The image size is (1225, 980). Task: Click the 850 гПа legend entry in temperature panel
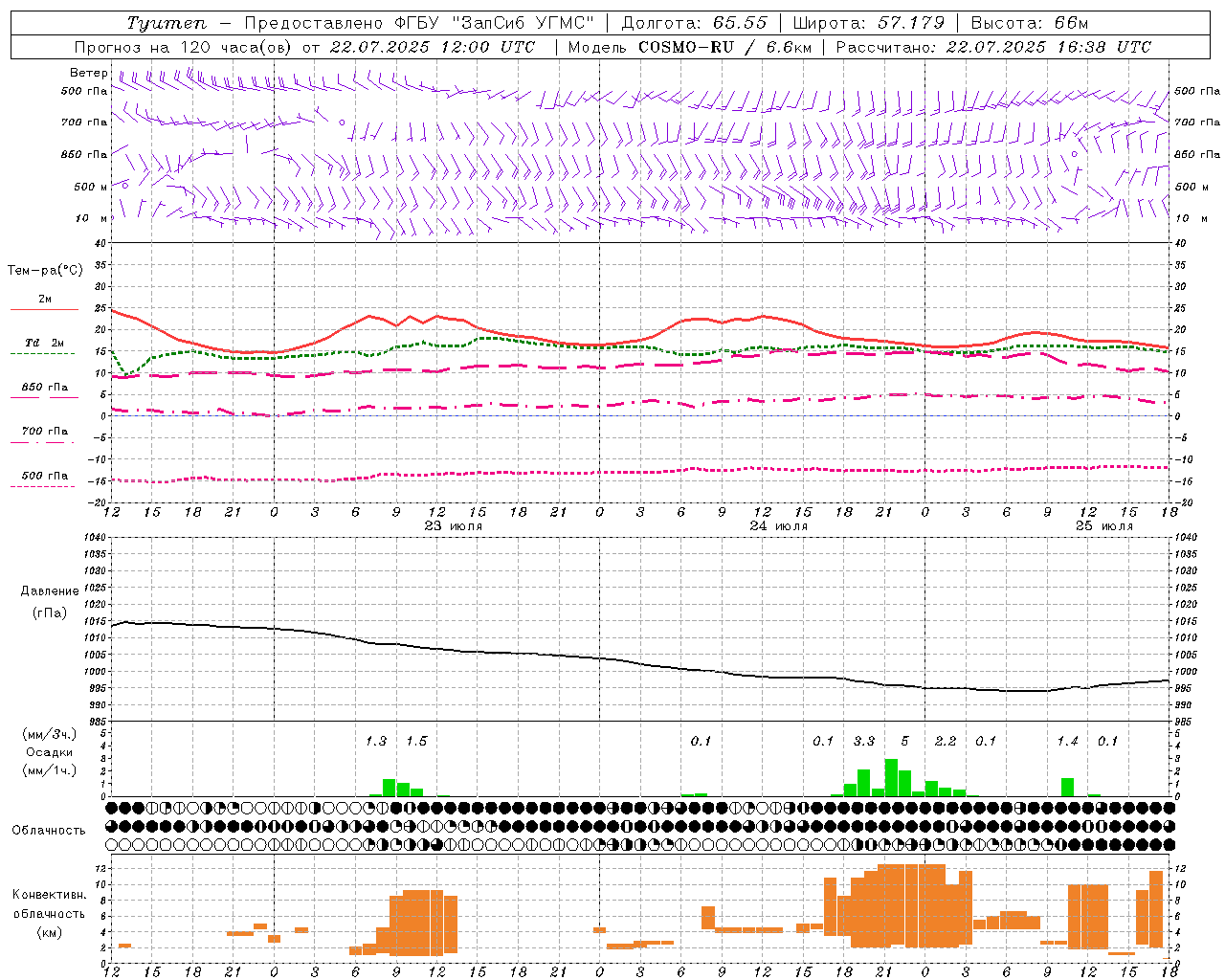coord(44,388)
